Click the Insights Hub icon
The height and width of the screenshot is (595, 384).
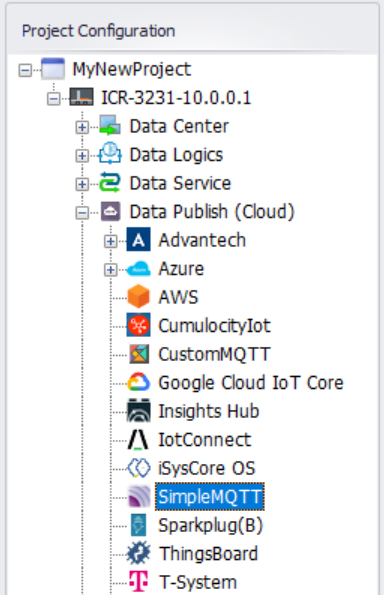pos(138,411)
